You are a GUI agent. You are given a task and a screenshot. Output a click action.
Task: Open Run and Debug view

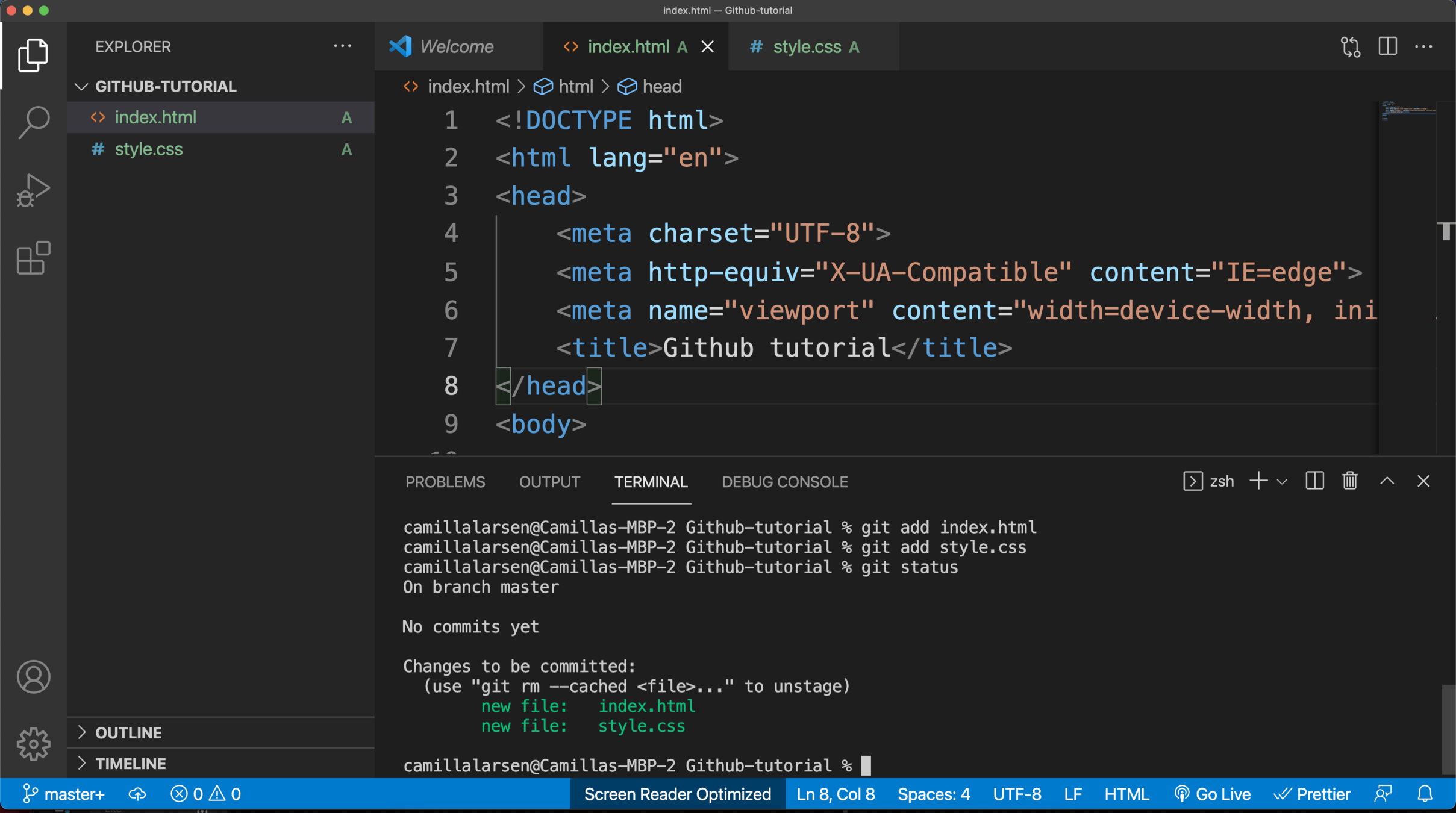coord(33,190)
